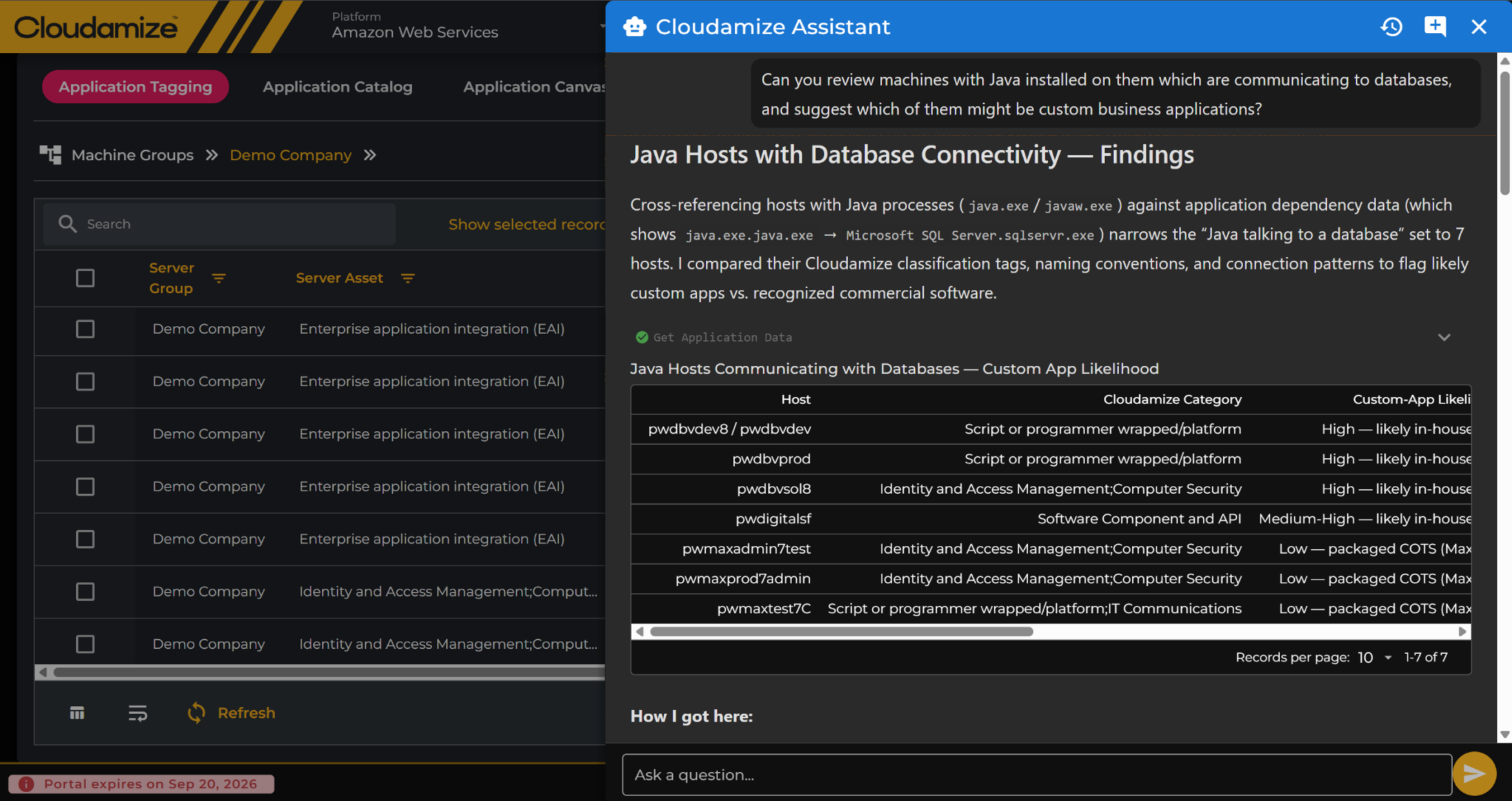This screenshot has width=1512, height=801.
Task: Click the Demo Company breadcrumb link
Action: 291,155
